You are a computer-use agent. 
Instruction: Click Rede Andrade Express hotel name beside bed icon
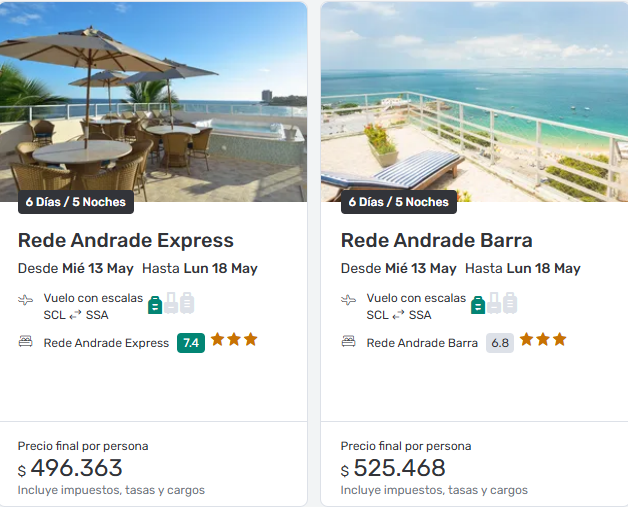click(x=106, y=343)
